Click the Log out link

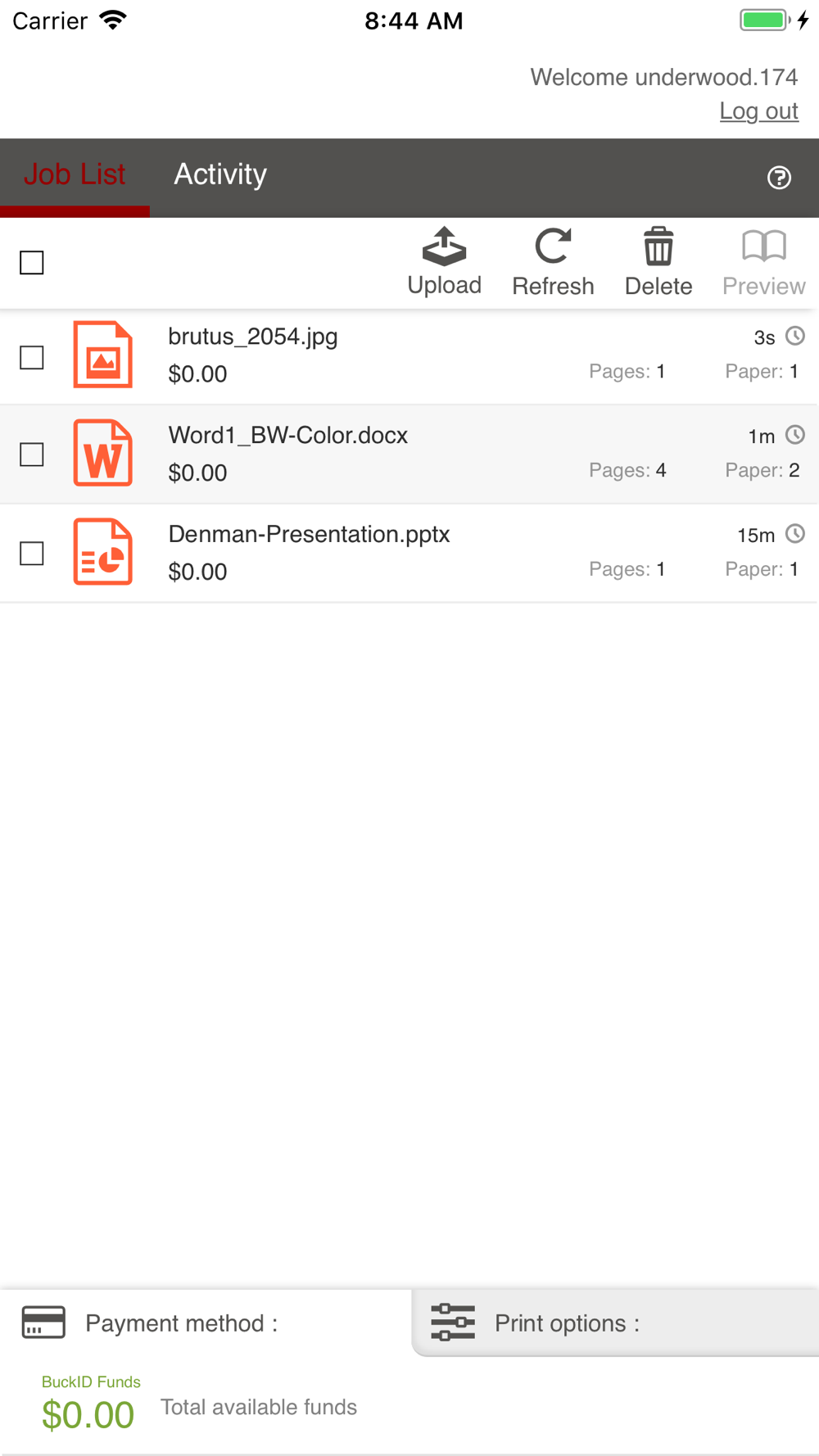(x=758, y=111)
